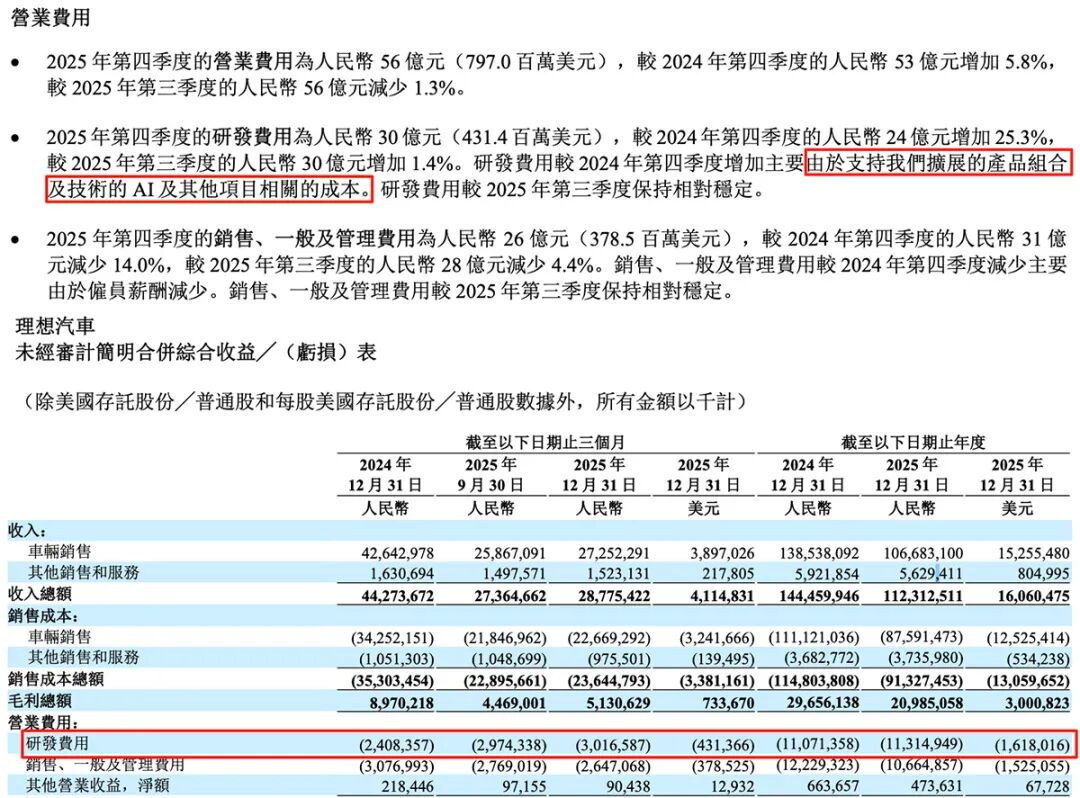Click the cost value (34,252,151)
Screen dimensions: 1080x798
coord(393,638)
